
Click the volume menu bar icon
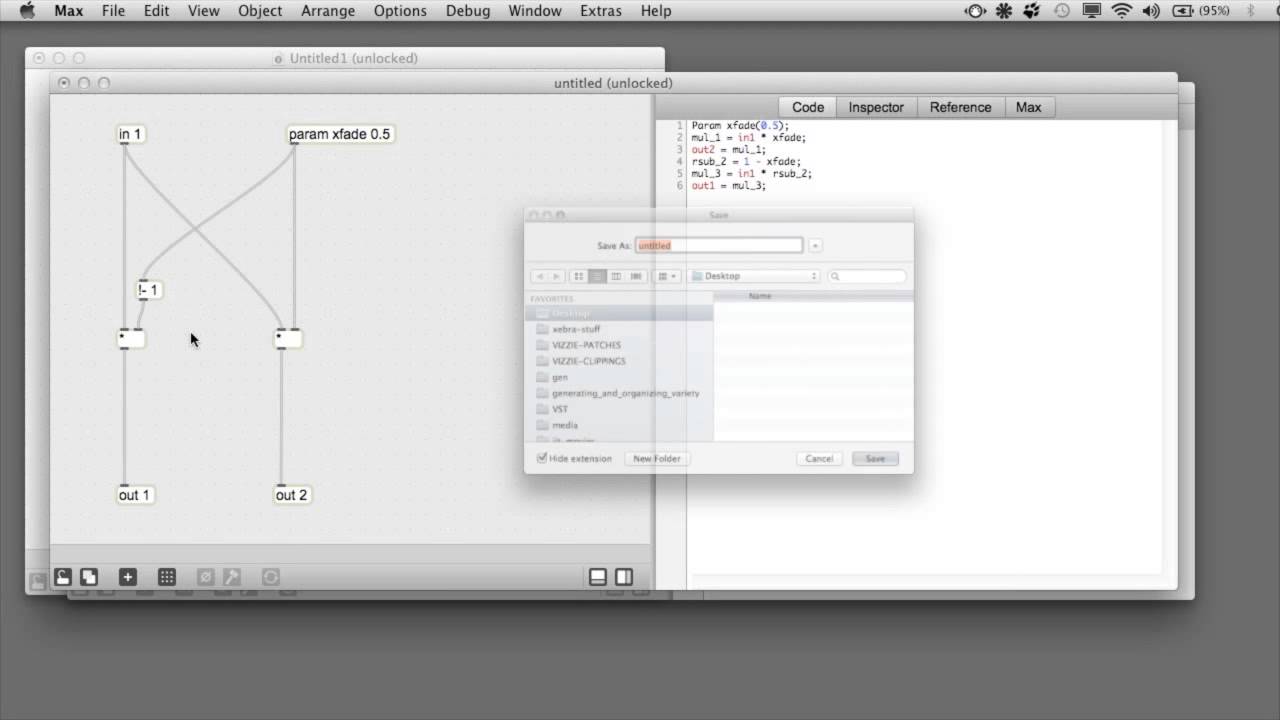pyautogui.click(x=1151, y=11)
